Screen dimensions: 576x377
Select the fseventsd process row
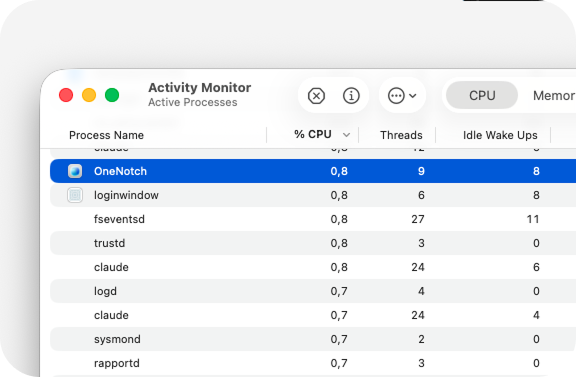click(313, 219)
